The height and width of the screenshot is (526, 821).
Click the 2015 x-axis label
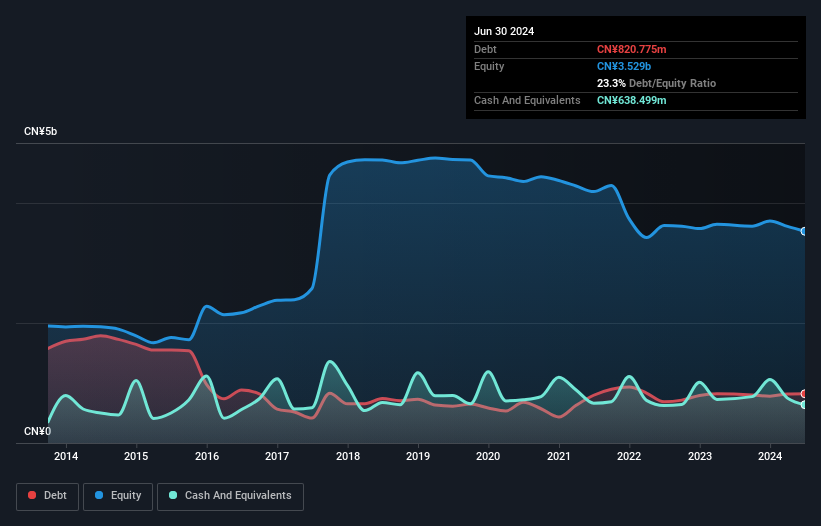pyautogui.click(x=136, y=456)
